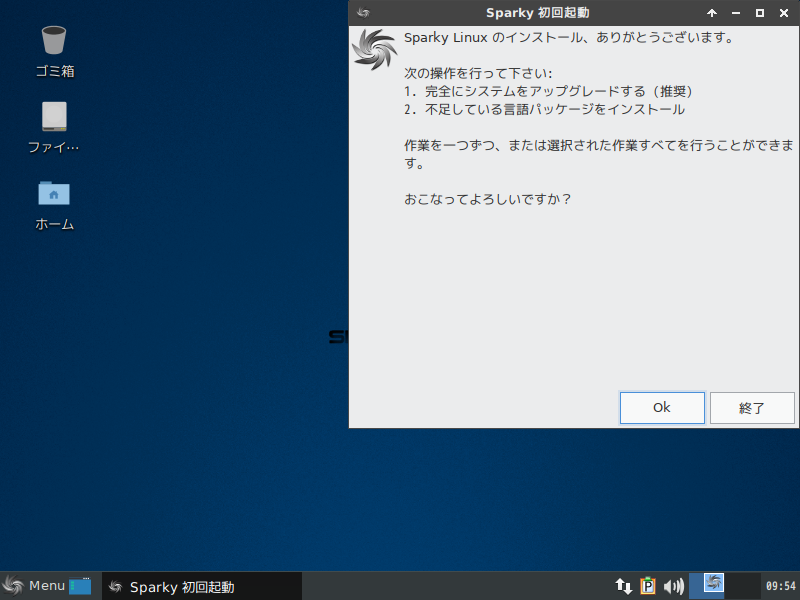
Task: Minimize the Sparky 初回起動 window
Action: click(x=736, y=13)
